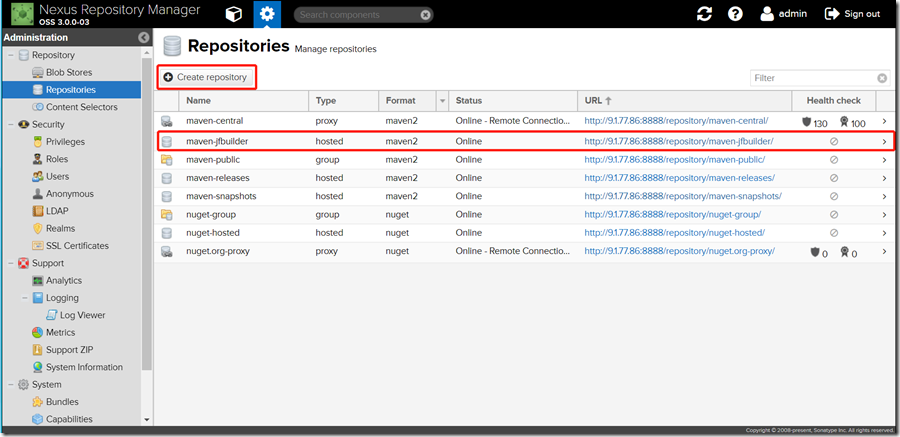Viewport: 900px width, 437px height.
Task: Sort by the Name column header
Action: (243, 100)
